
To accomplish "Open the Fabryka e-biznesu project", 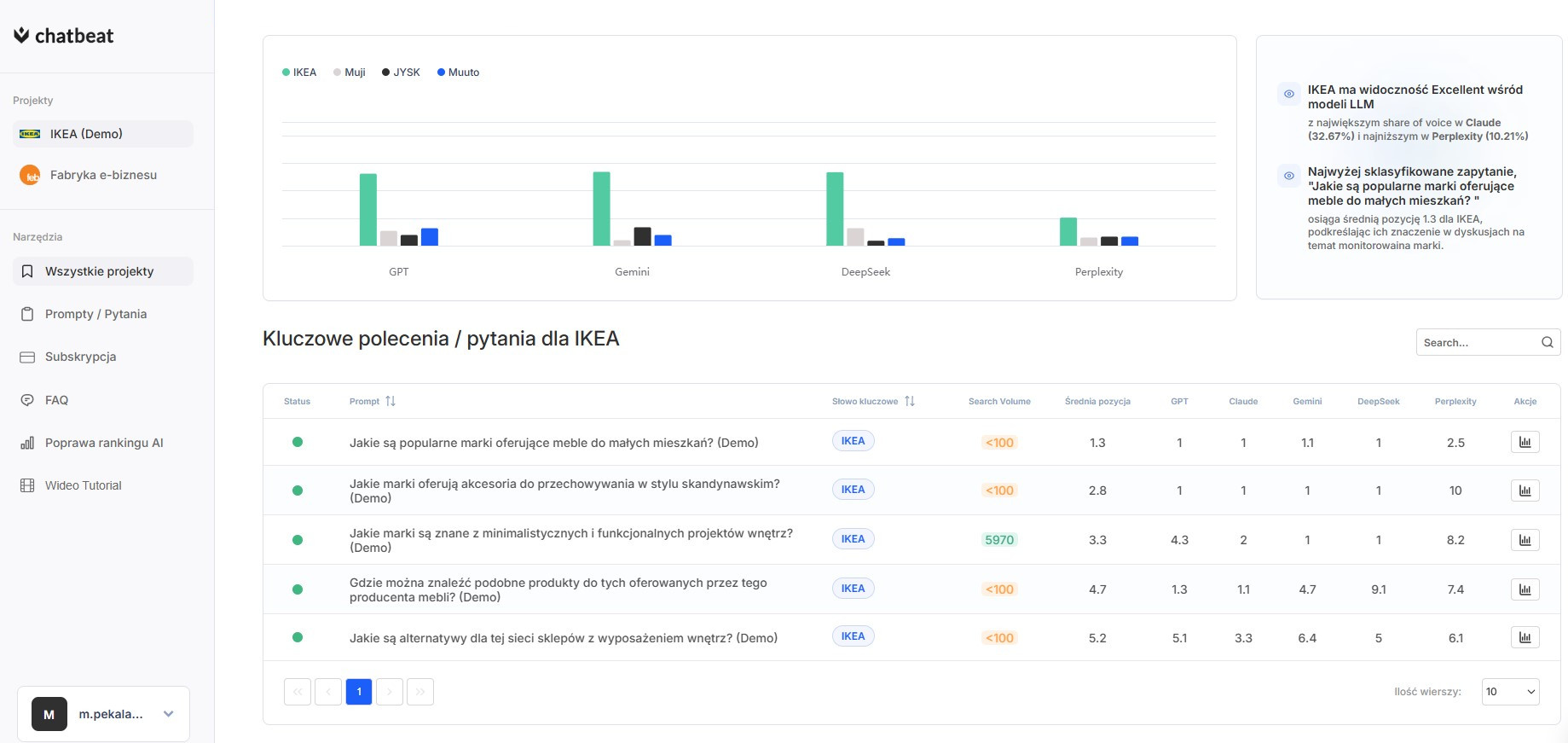I will pyautogui.click(x=103, y=175).
